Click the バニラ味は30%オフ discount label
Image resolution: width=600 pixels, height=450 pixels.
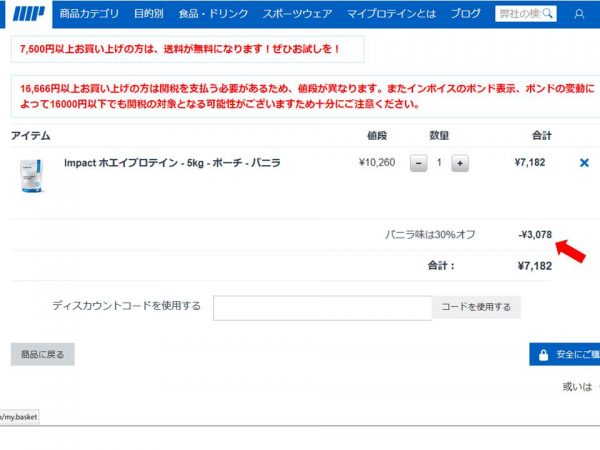click(x=430, y=235)
